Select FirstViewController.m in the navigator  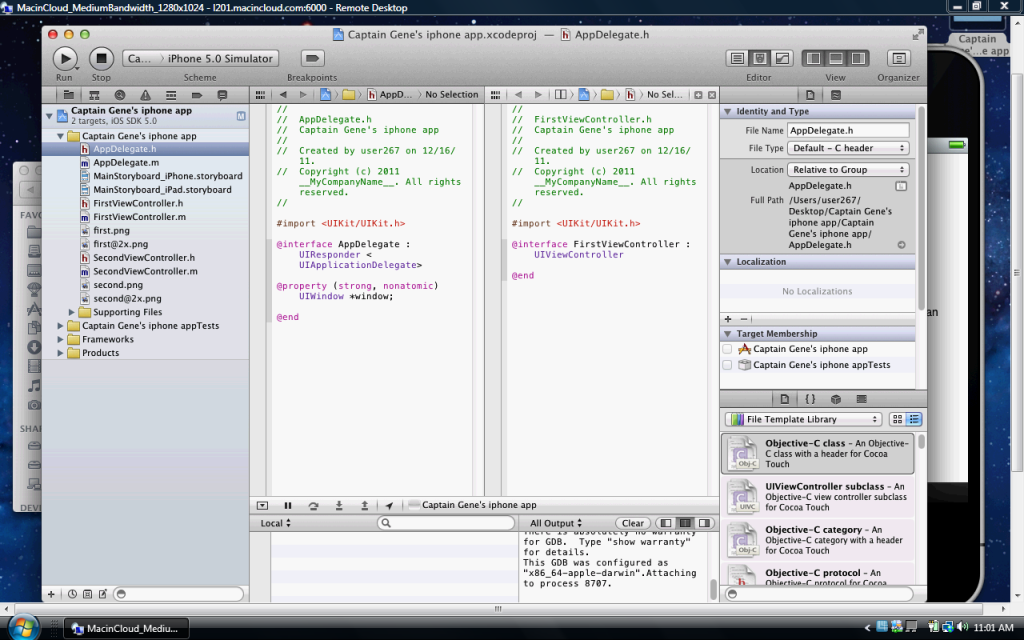coord(139,217)
